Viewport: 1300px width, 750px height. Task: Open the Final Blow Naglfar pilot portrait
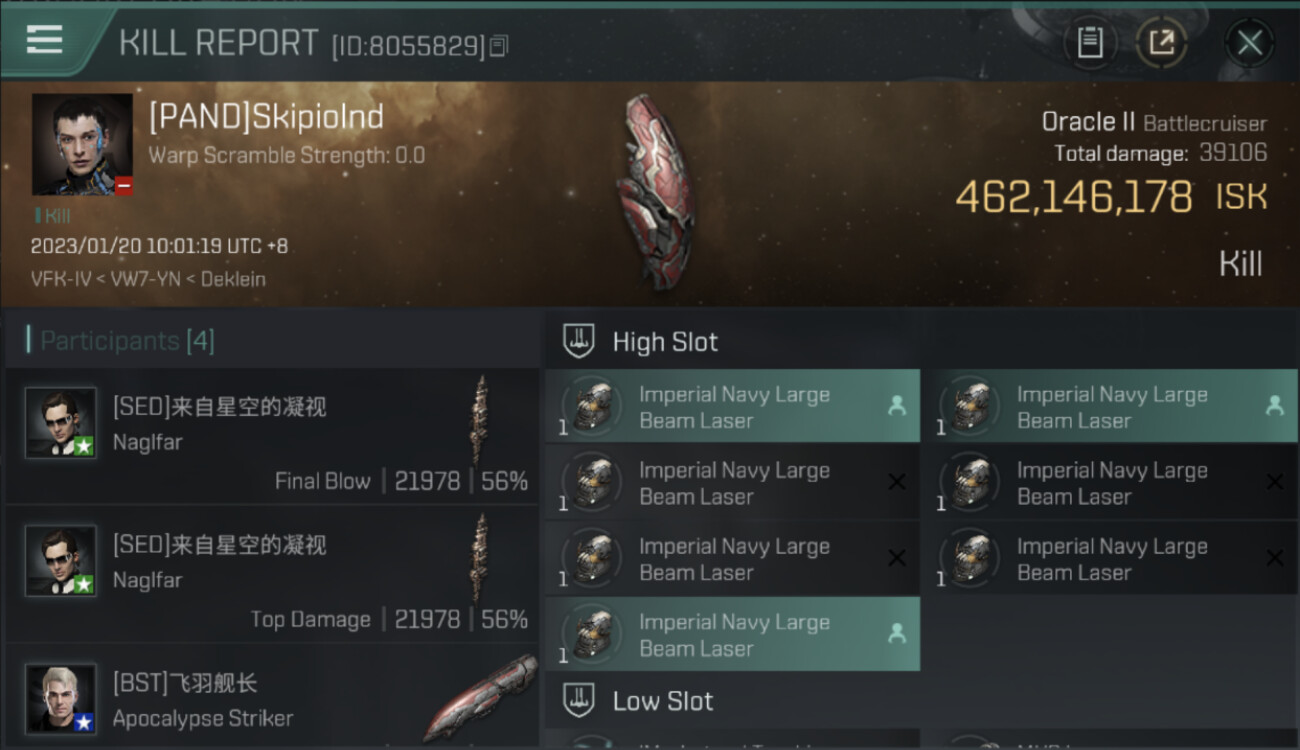click(x=61, y=423)
